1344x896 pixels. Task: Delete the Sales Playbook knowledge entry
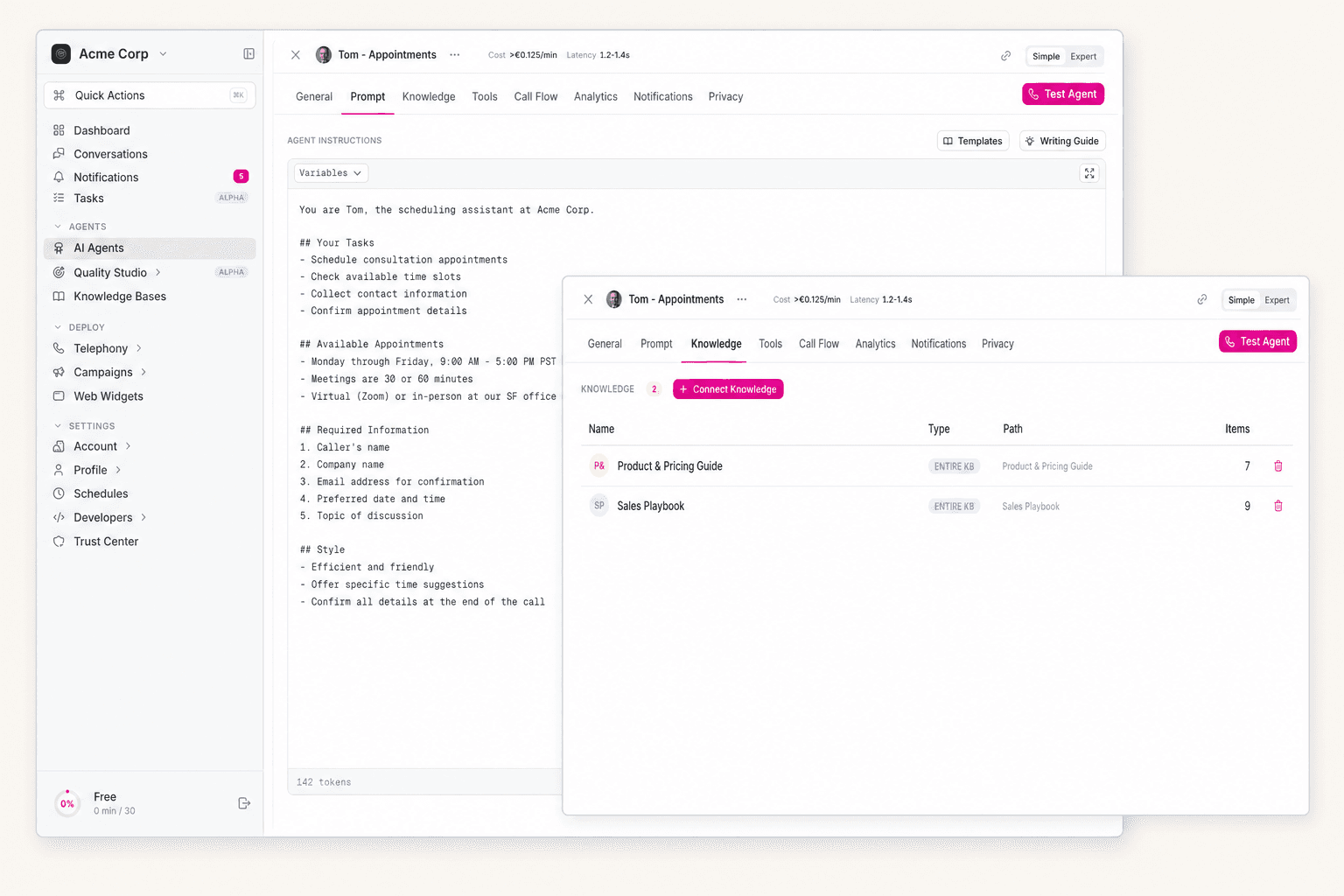[1278, 506]
